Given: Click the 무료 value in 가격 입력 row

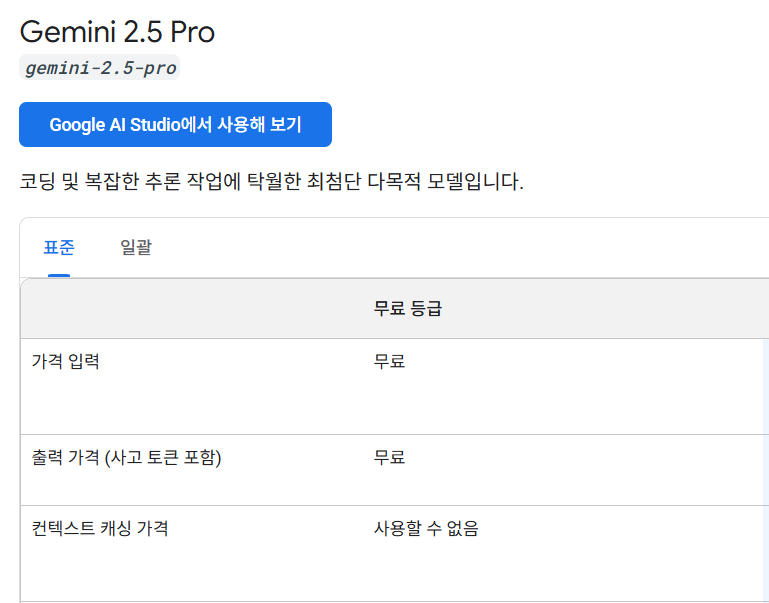Looking at the screenshot, I should click(389, 362).
